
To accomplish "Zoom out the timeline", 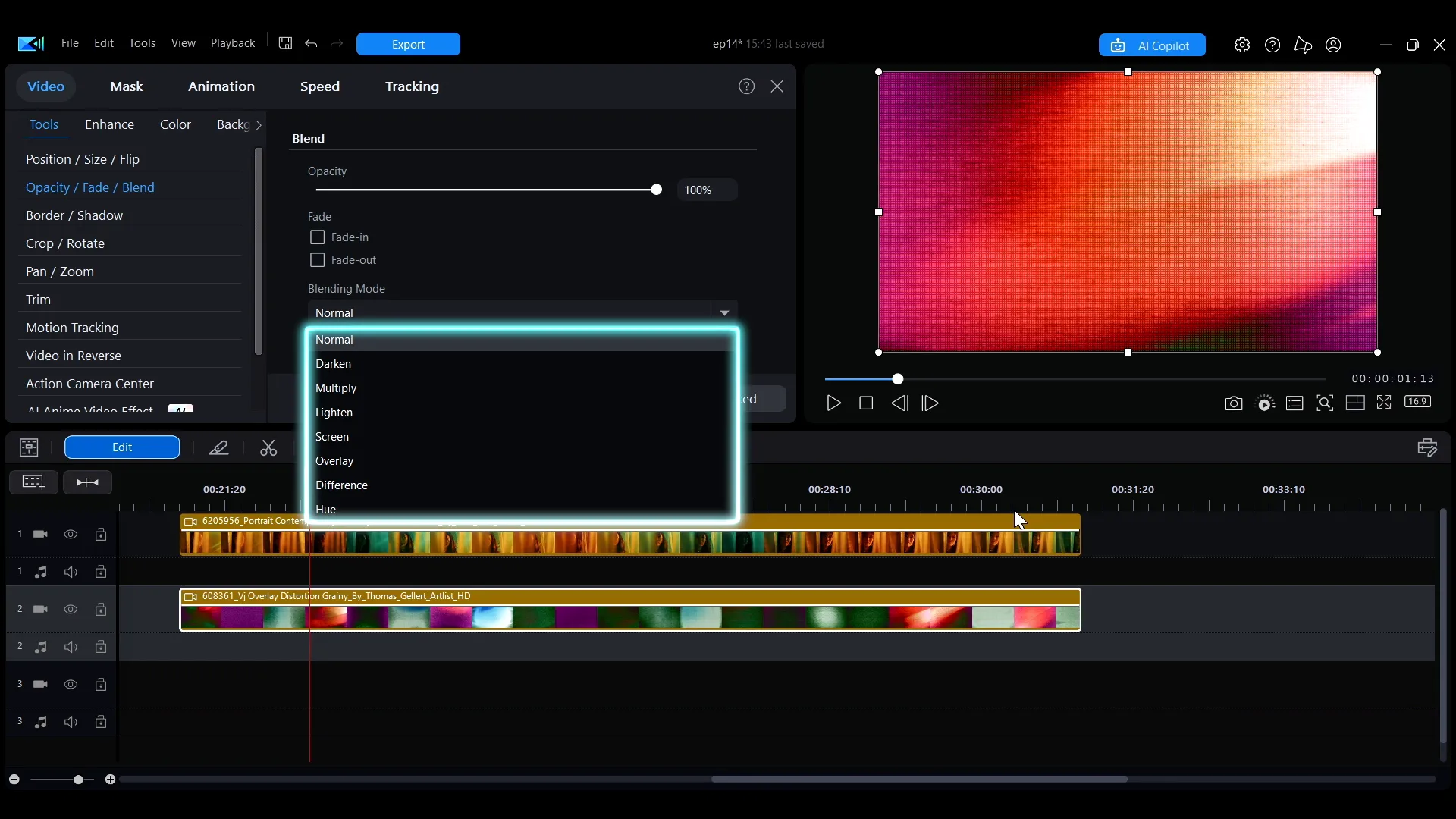I will tap(14, 780).
